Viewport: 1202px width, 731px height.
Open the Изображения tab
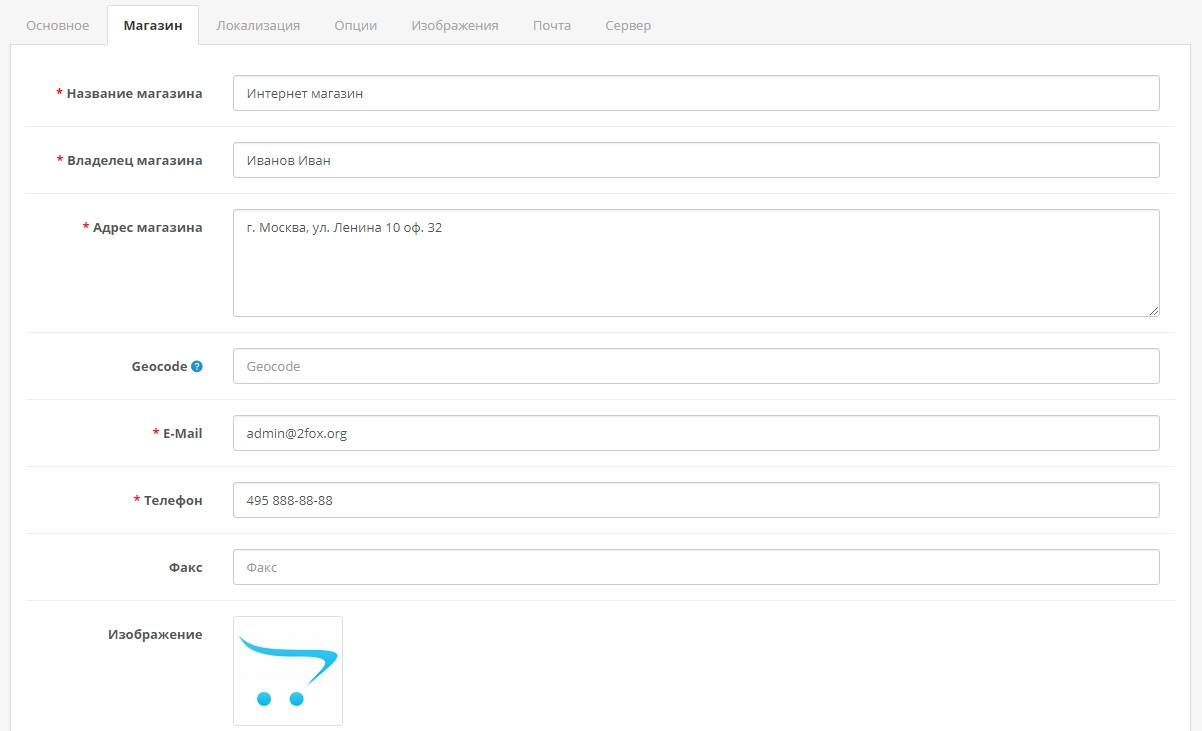coord(455,25)
